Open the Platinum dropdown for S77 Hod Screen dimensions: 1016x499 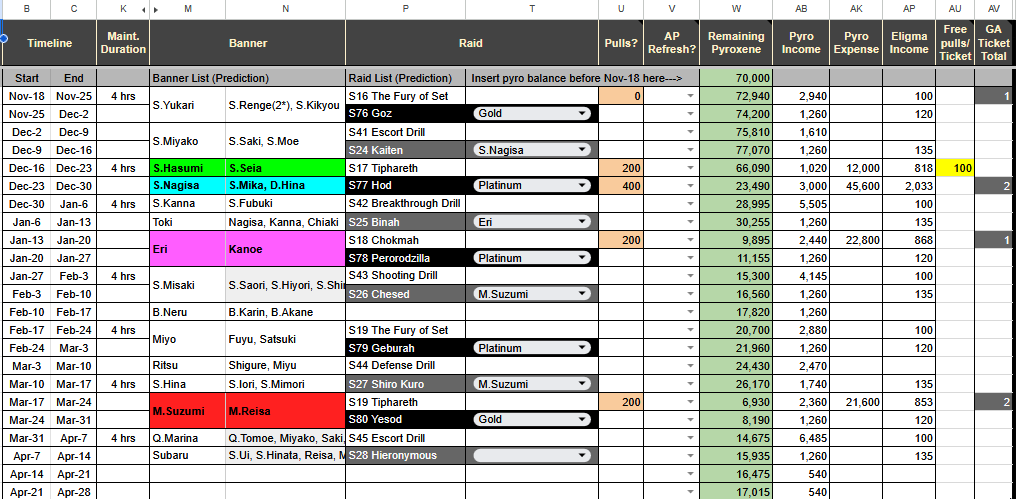(532, 186)
